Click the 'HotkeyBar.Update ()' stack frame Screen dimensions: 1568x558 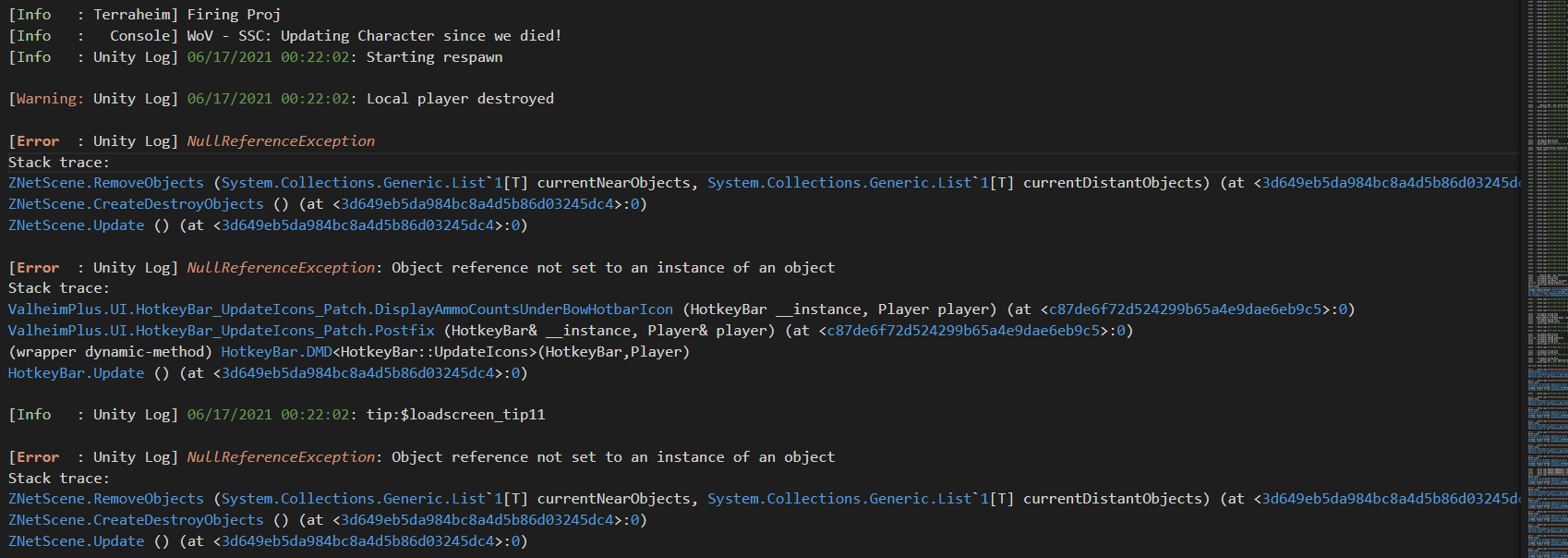tap(89, 373)
